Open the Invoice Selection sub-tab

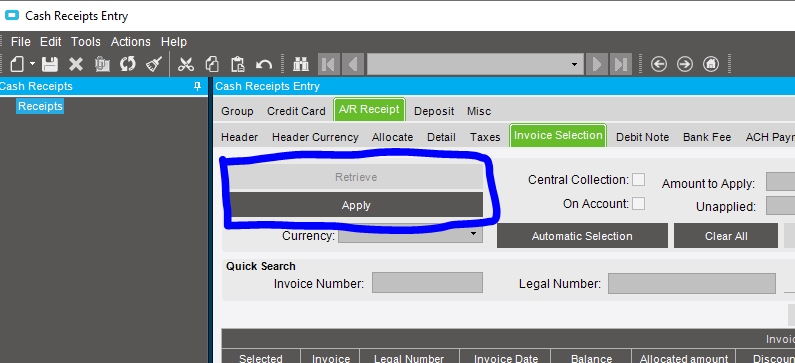[558, 135]
